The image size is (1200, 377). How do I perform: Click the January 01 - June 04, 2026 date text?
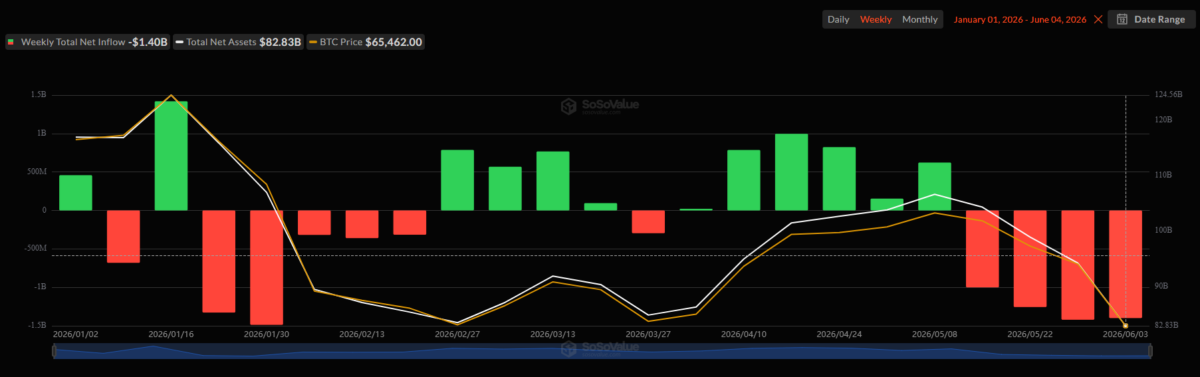pyautogui.click(x=1020, y=19)
